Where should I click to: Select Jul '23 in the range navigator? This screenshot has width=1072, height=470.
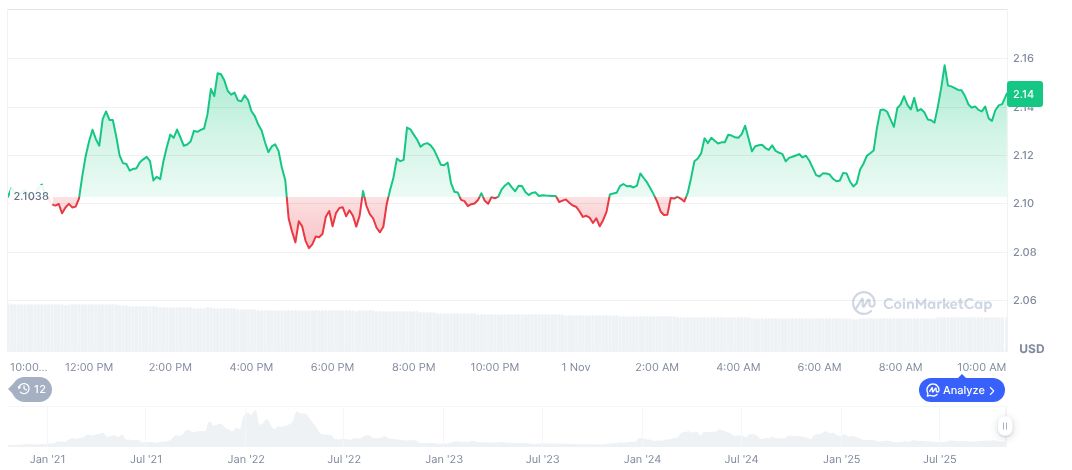tap(542, 459)
